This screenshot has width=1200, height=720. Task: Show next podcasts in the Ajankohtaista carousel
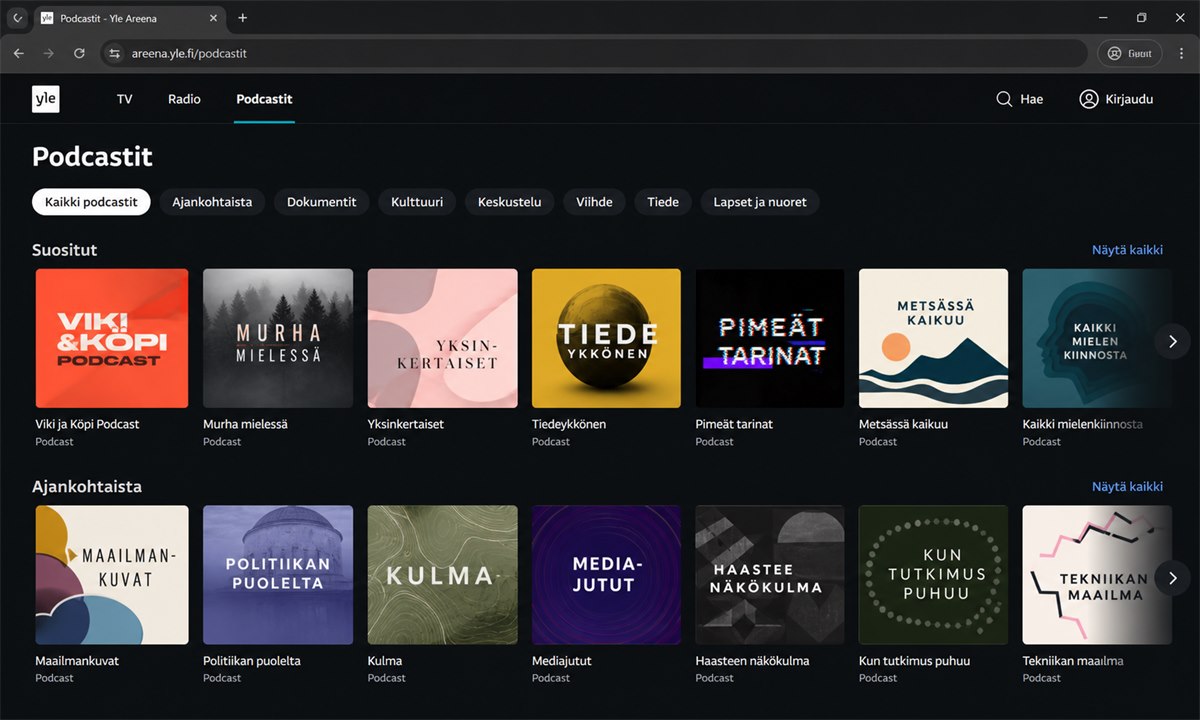pyautogui.click(x=1173, y=578)
